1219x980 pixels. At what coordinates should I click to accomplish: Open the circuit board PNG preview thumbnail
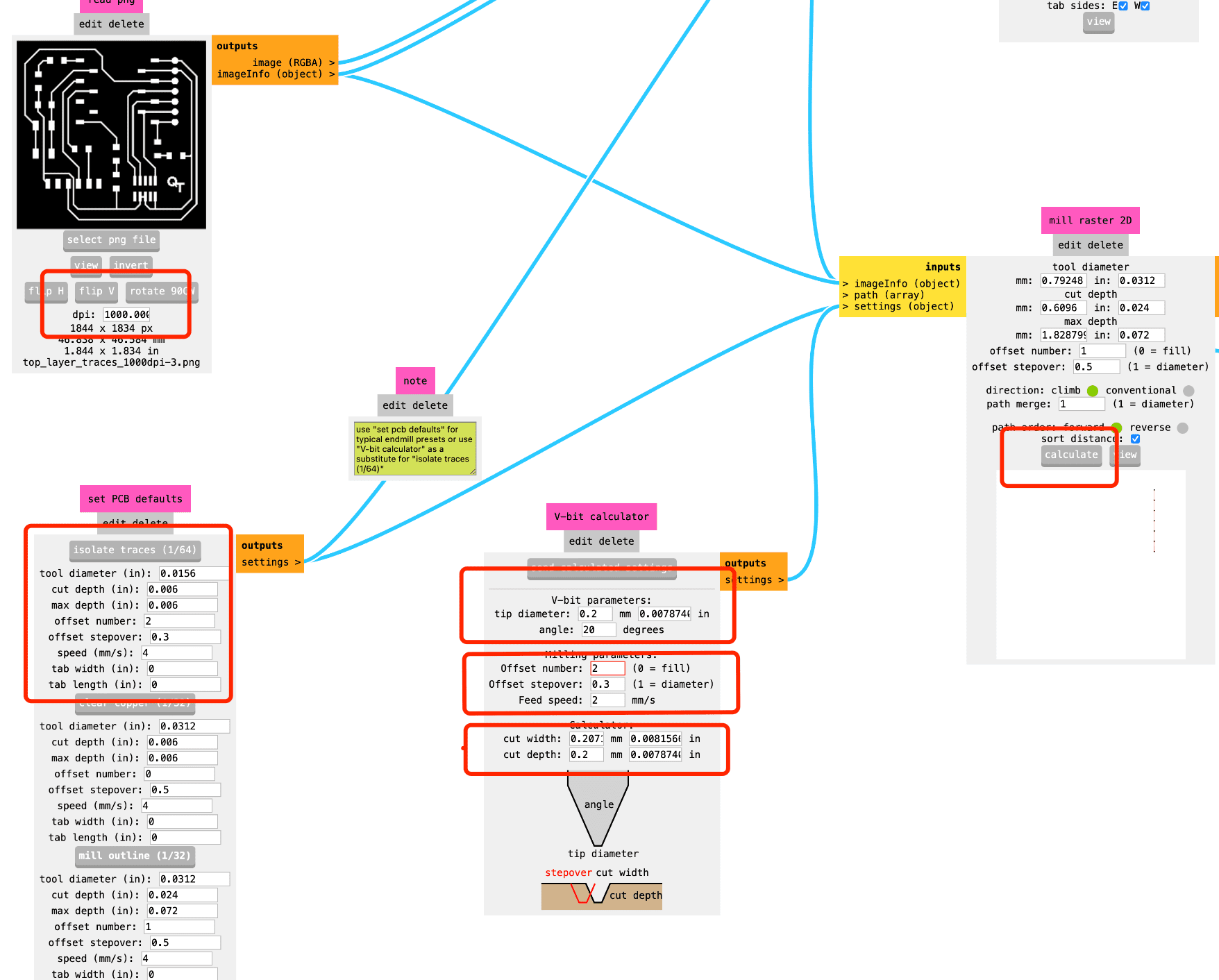[111, 135]
